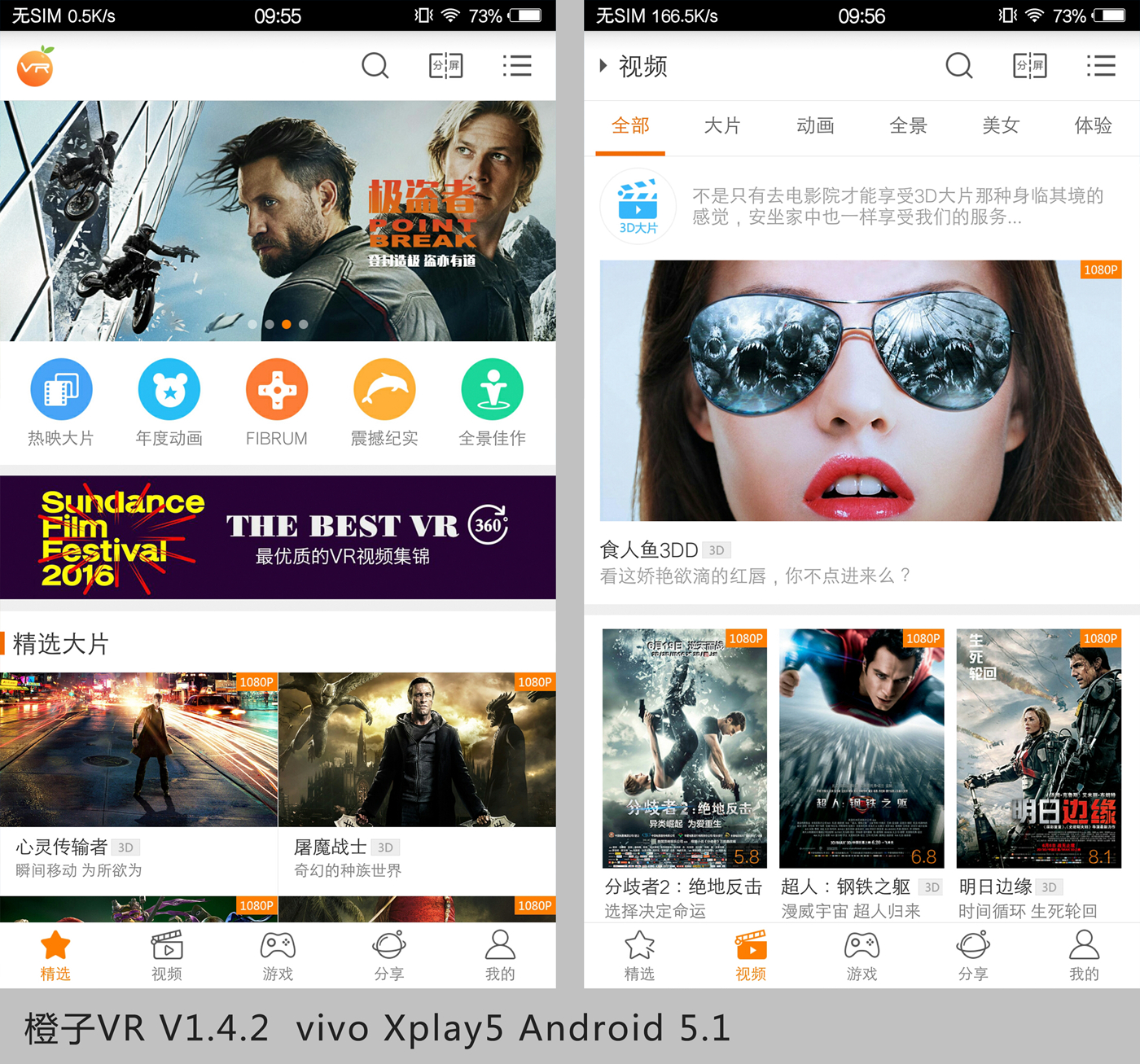
Task: Switch to the 动画 tab
Action: (x=815, y=125)
